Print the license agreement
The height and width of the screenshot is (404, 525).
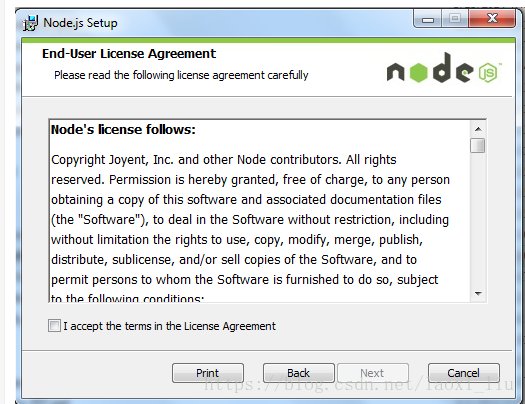[208, 373]
